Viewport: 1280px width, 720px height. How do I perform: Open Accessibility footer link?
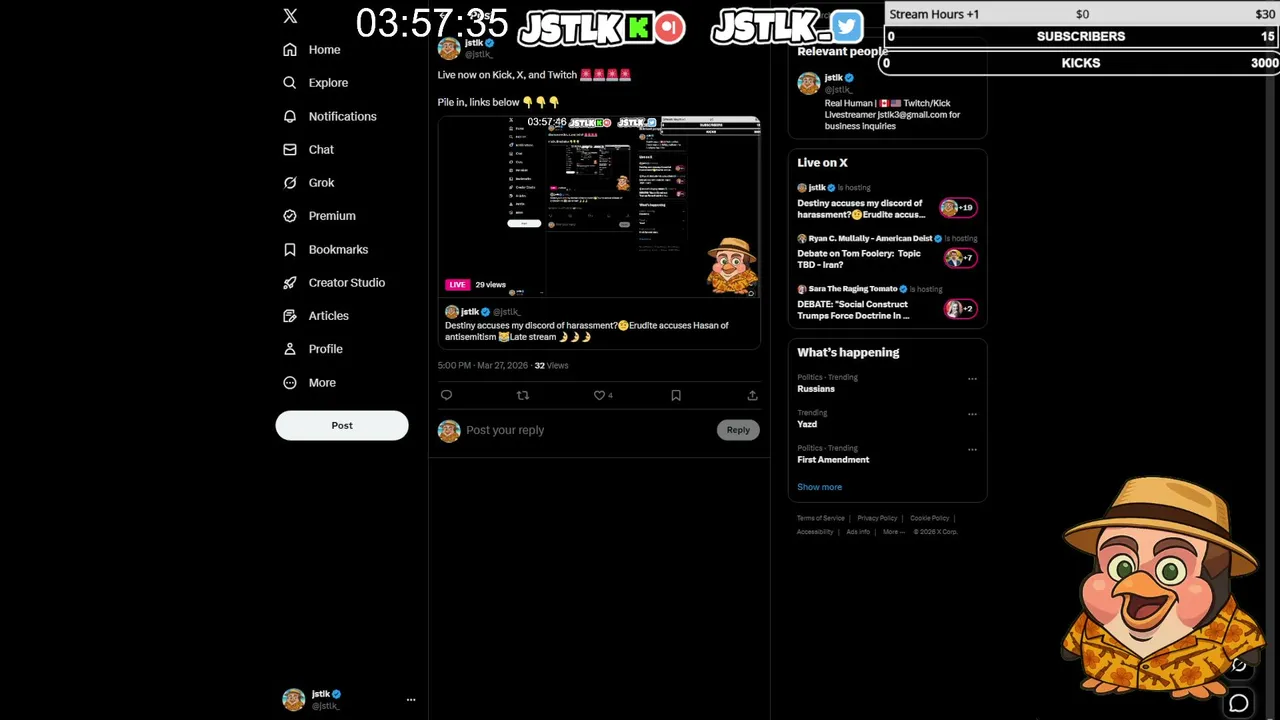815,532
